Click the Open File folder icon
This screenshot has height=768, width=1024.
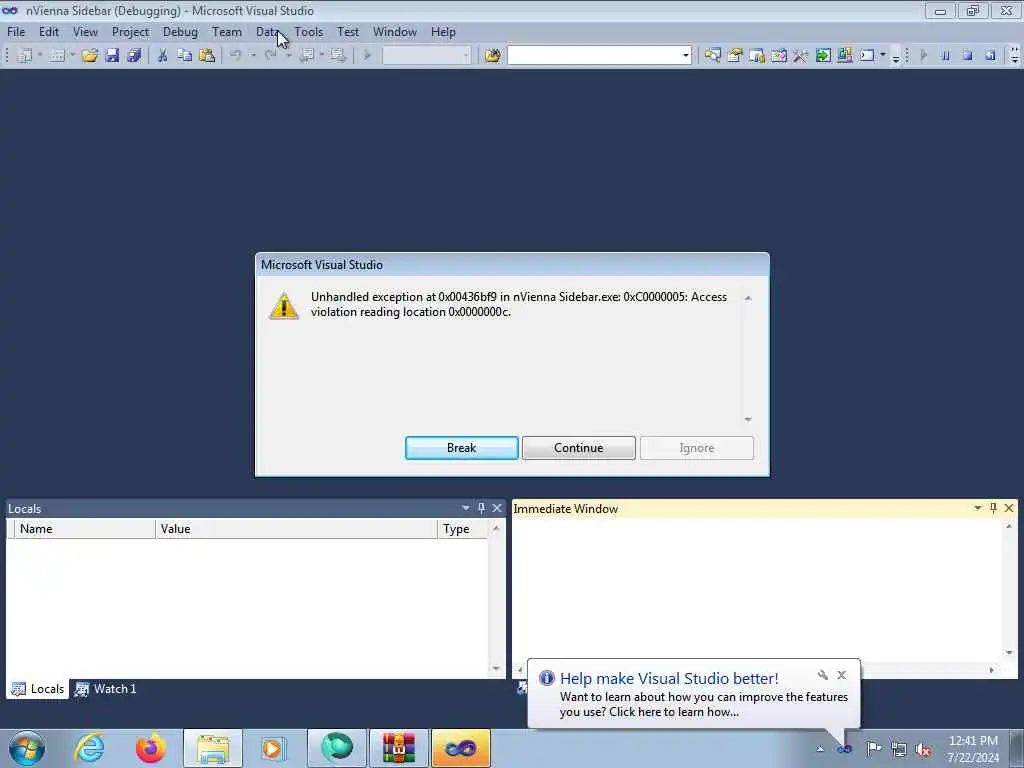pyautogui.click(x=89, y=56)
